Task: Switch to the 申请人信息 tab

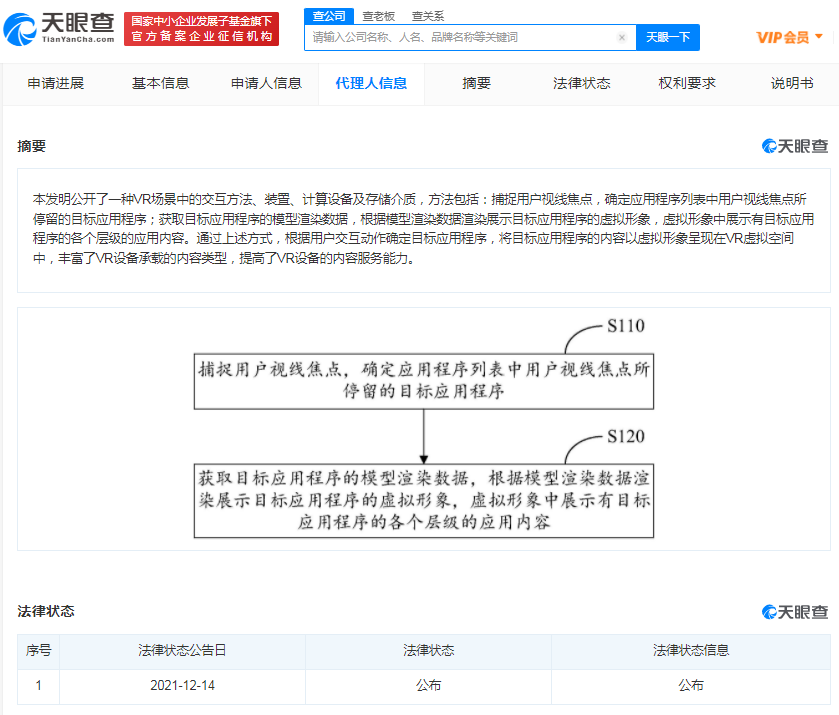Action: pos(267,84)
